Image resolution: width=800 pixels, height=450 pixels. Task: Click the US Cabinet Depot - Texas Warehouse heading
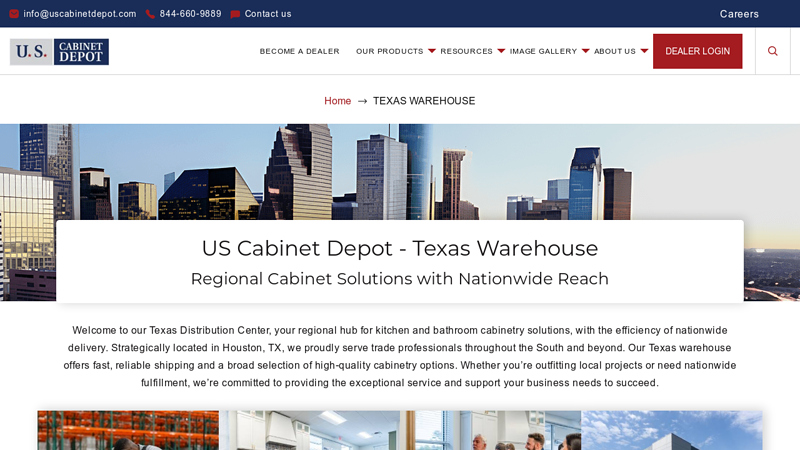(400, 248)
